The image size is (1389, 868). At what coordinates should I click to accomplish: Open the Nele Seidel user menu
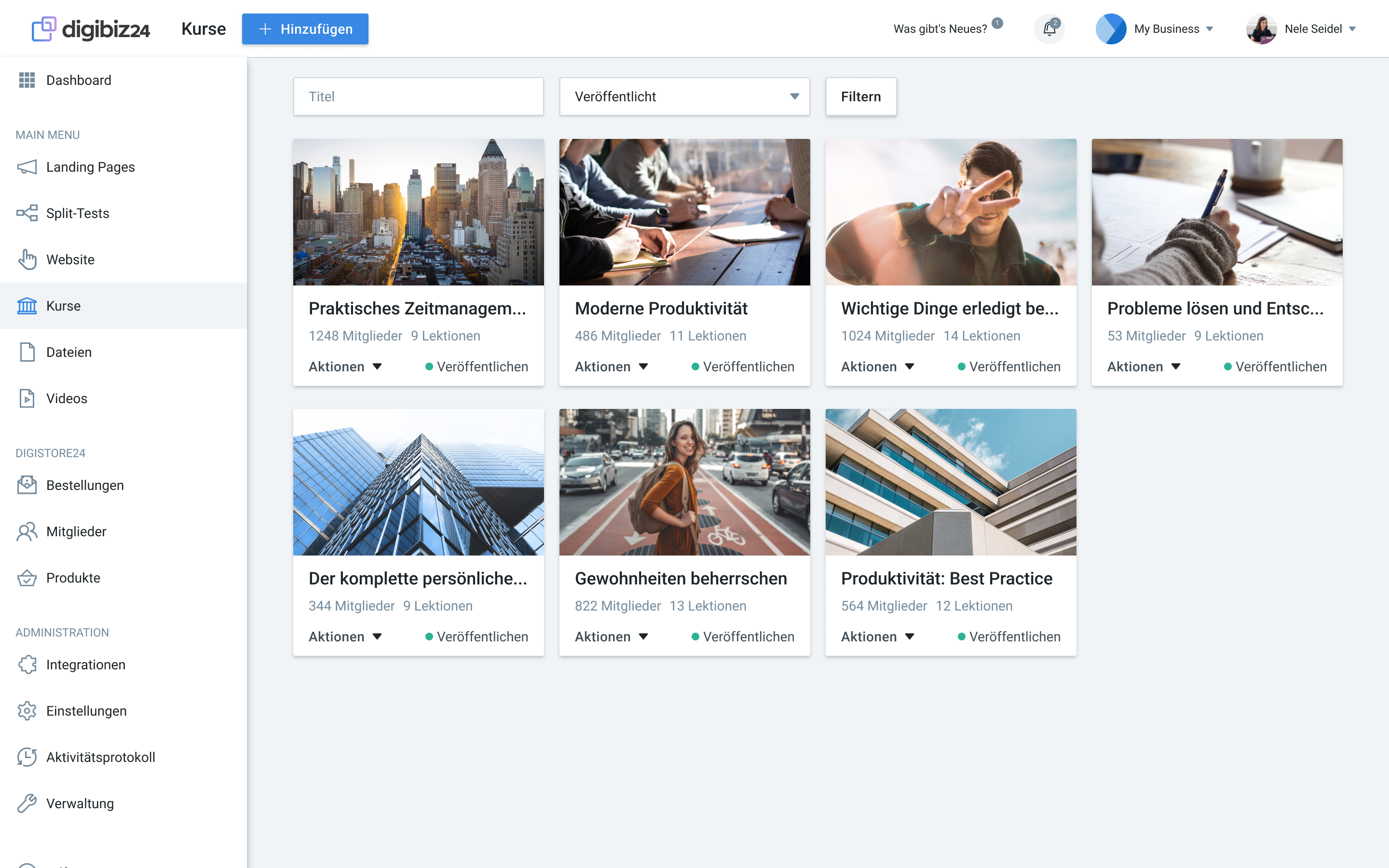1301,29
